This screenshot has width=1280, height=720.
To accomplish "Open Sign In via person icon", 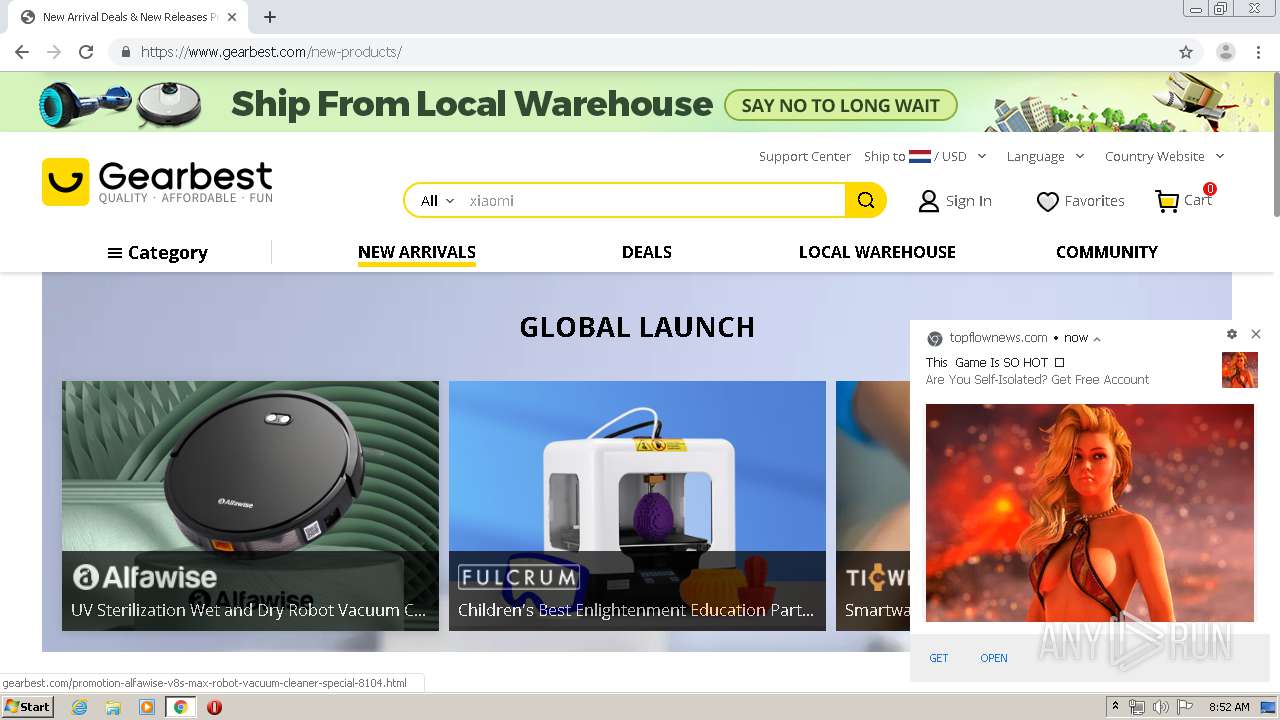I will click(x=929, y=201).
